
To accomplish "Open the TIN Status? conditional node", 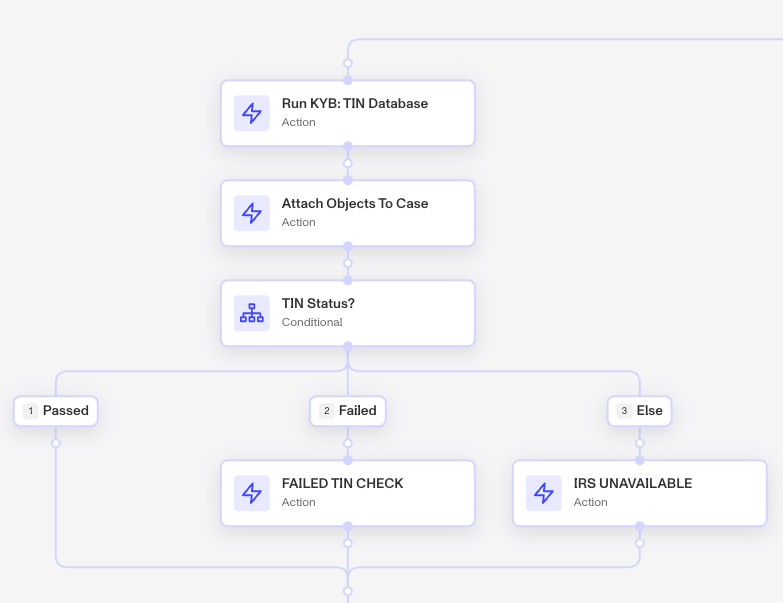I will [348, 313].
